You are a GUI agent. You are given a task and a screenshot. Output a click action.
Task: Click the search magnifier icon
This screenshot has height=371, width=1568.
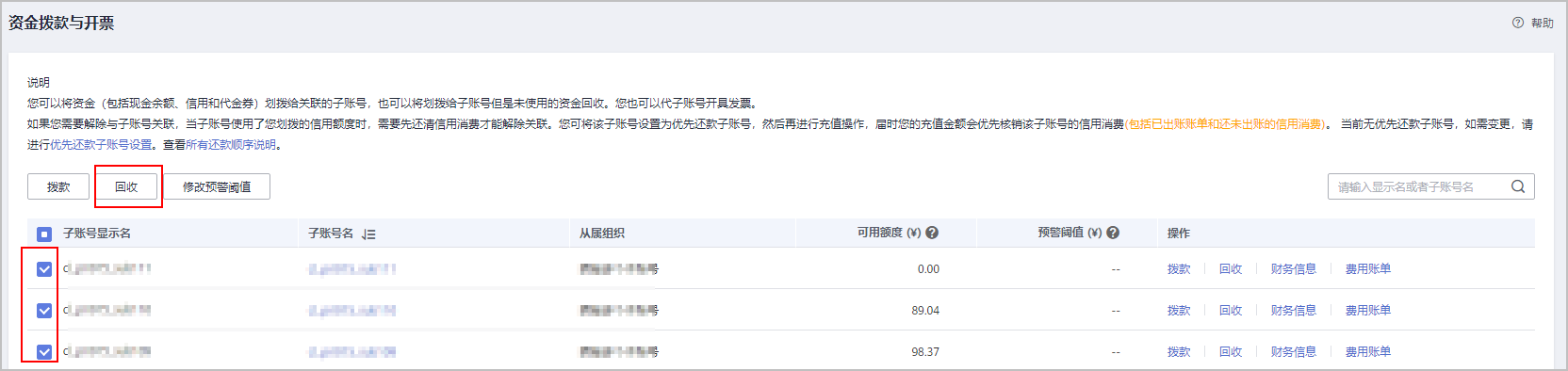(1518, 186)
